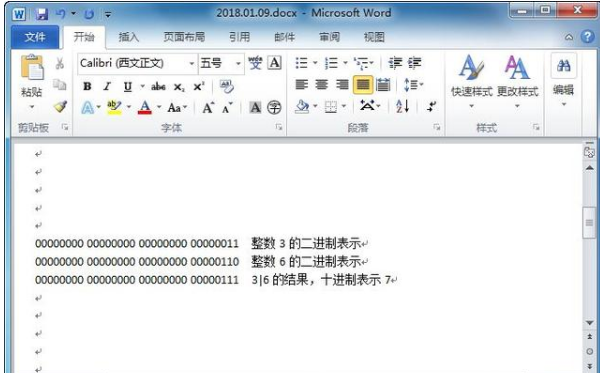Viewport: 600px width, 373px height.
Task: Apply red font color A
Action: [x=145, y=108]
